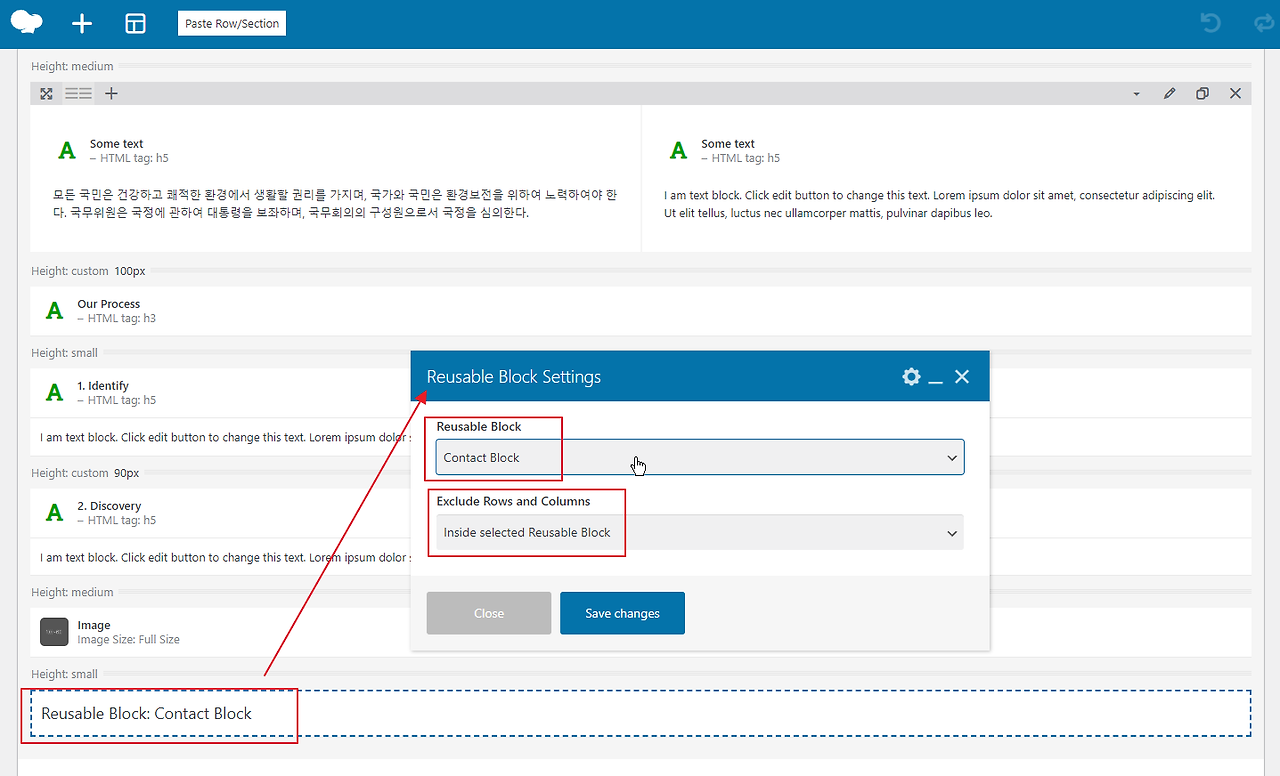
Task: Click the 'Image Size: Full Size' label
Action: pos(129,639)
